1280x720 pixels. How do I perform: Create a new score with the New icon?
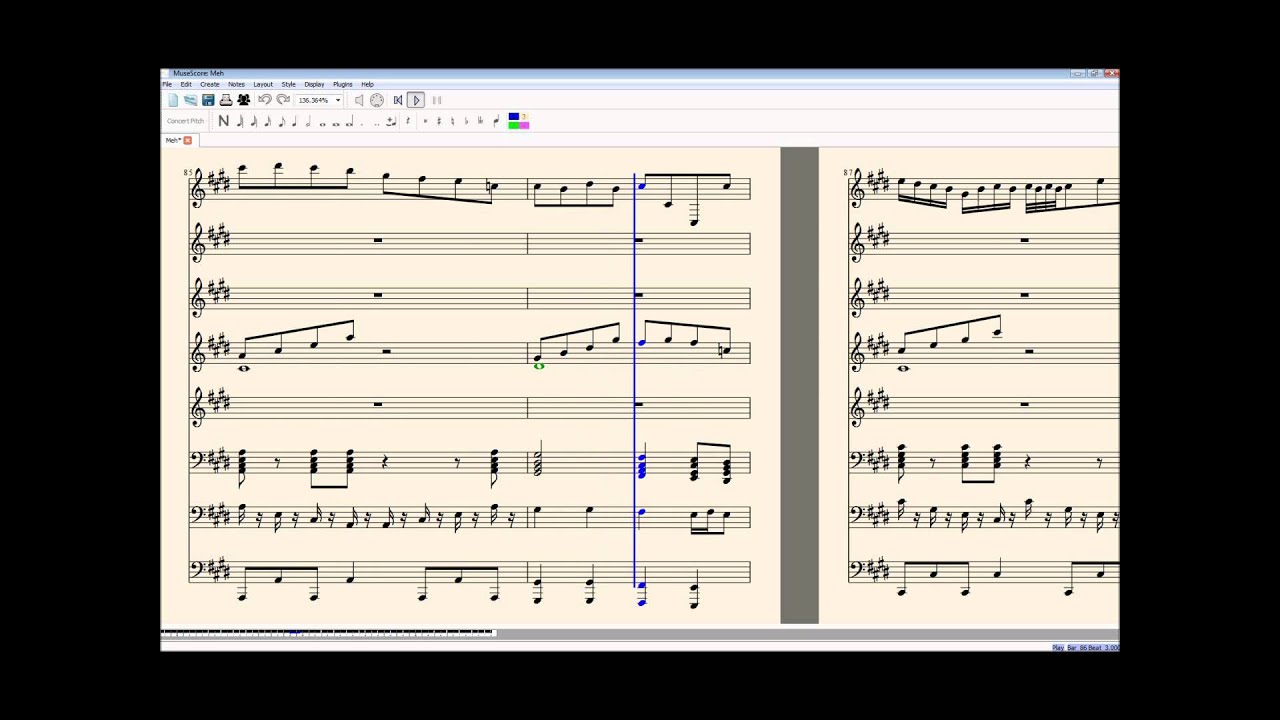point(172,100)
